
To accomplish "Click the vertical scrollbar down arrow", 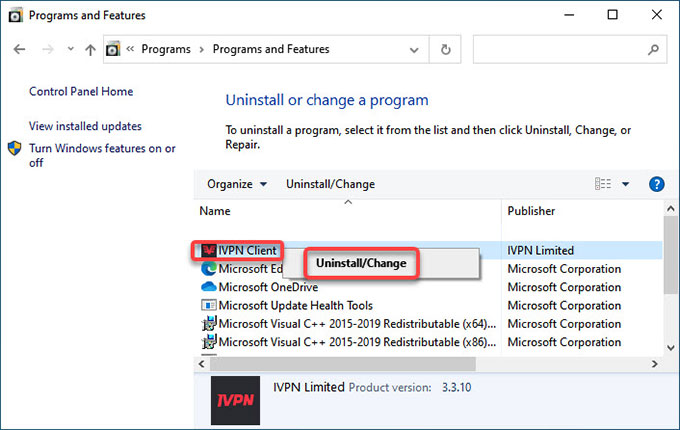I will pos(670,348).
